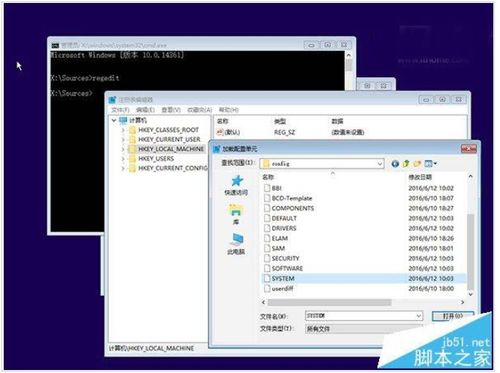
Task: Select the DRIVERS file icon
Action: tap(267, 228)
